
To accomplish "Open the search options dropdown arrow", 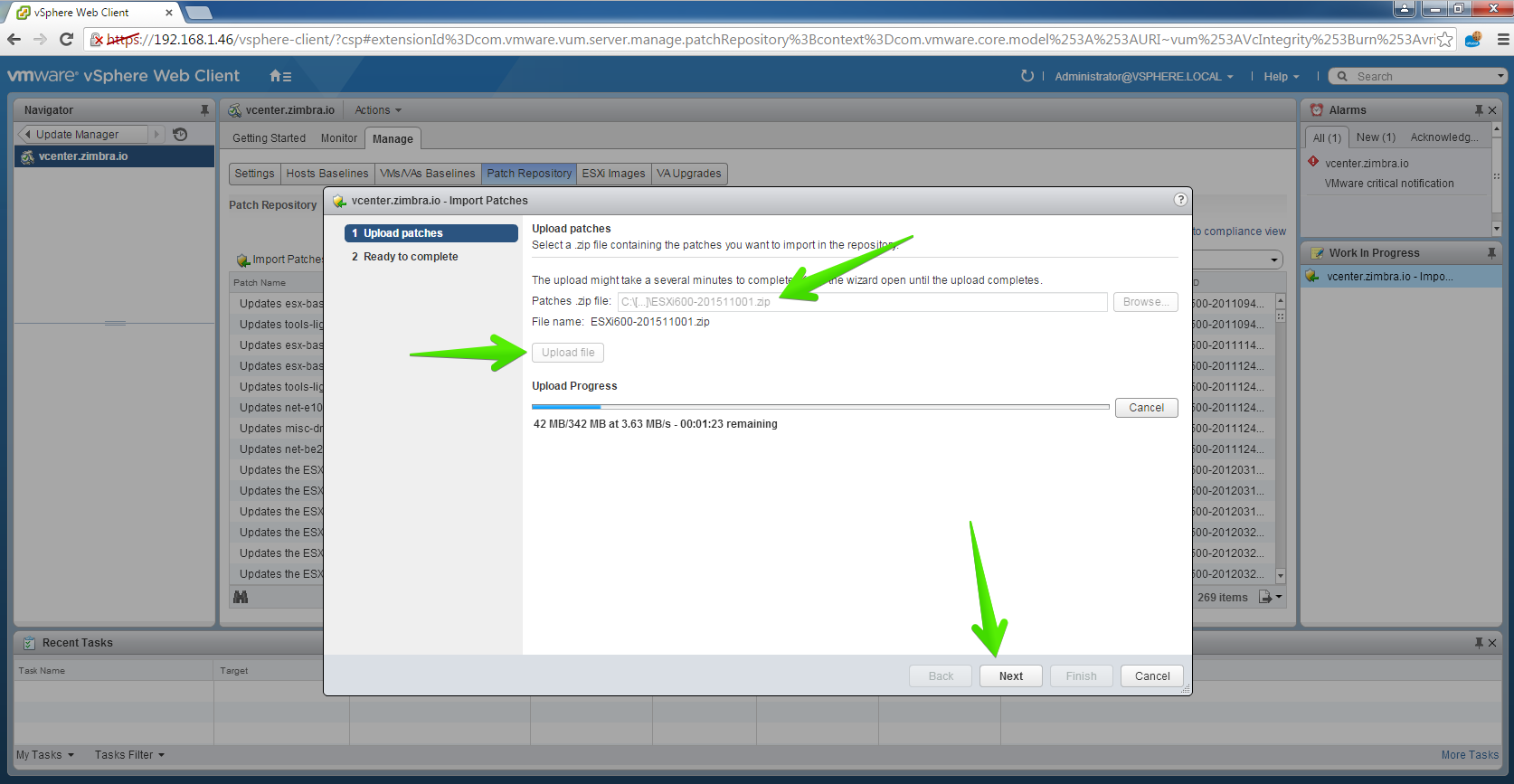I will click(x=1500, y=77).
